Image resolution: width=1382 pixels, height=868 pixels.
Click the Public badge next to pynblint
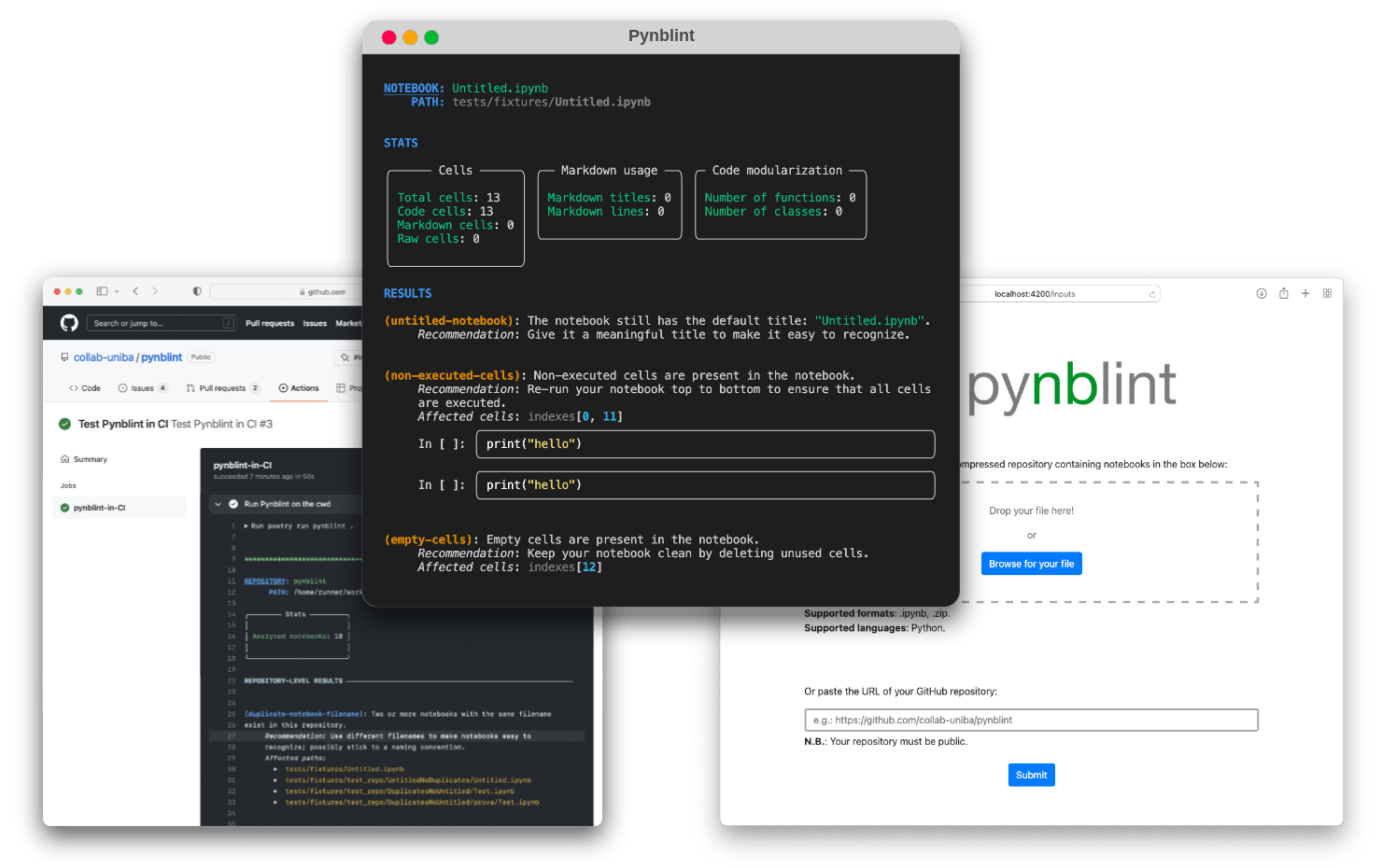(201, 357)
